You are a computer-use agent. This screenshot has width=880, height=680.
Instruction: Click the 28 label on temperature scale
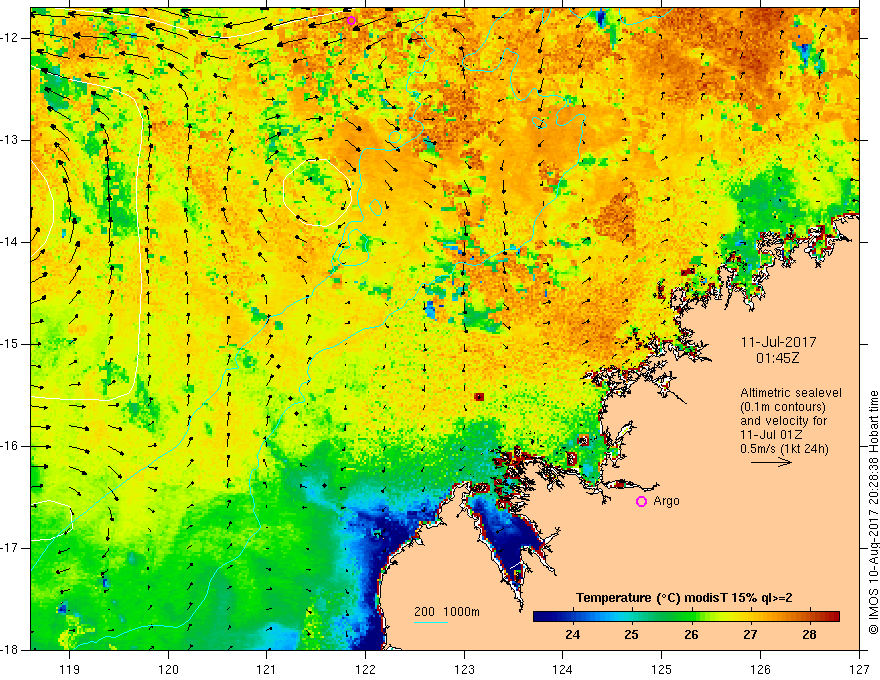(x=809, y=635)
